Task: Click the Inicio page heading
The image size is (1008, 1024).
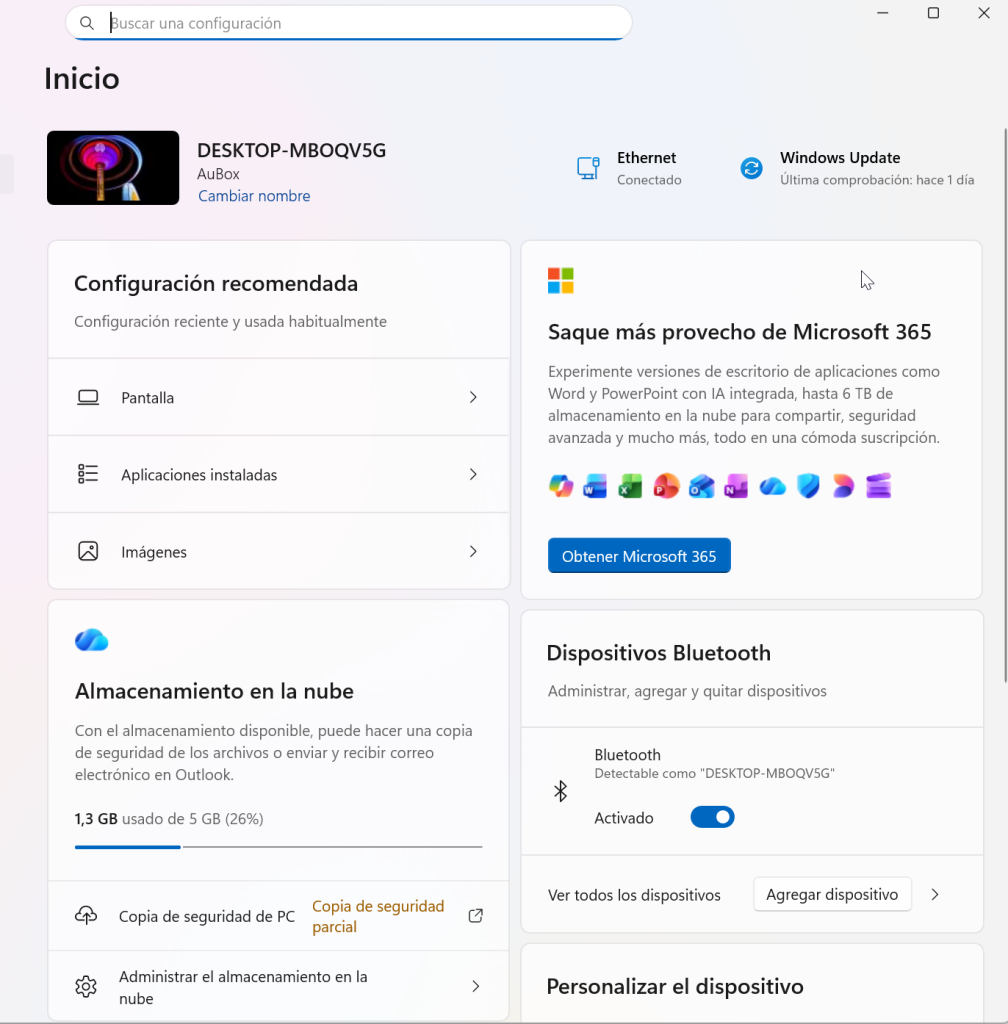Action: click(x=82, y=78)
